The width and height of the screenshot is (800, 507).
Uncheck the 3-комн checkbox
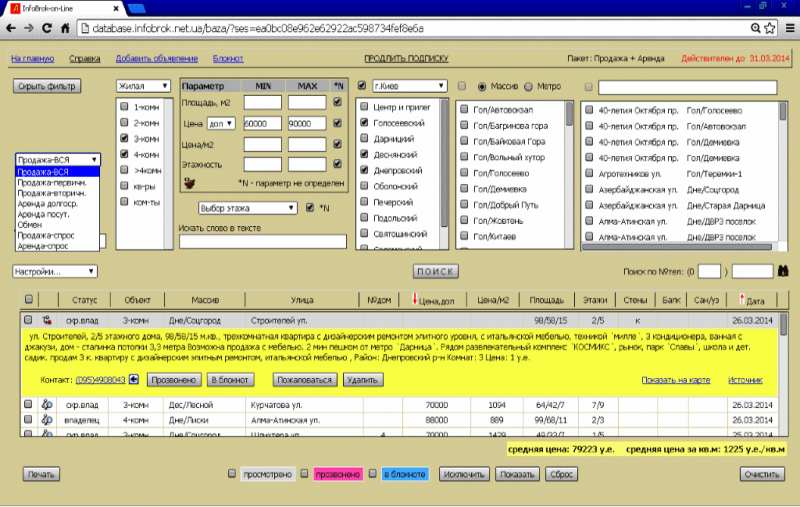[x=124, y=138]
